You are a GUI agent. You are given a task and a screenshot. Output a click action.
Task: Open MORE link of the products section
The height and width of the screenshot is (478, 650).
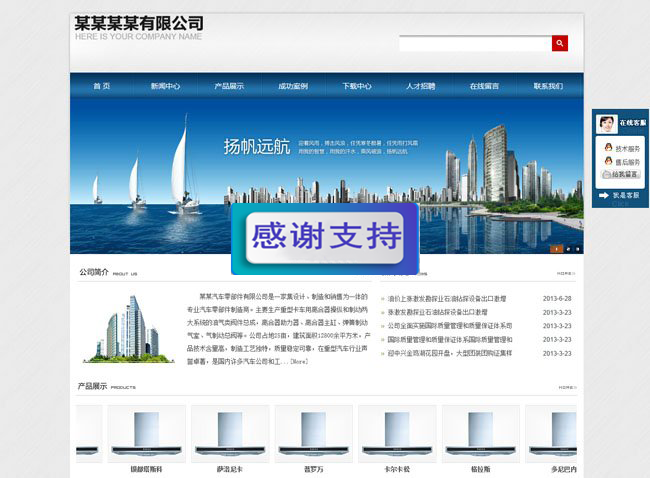pyautogui.click(x=567, y=387)
